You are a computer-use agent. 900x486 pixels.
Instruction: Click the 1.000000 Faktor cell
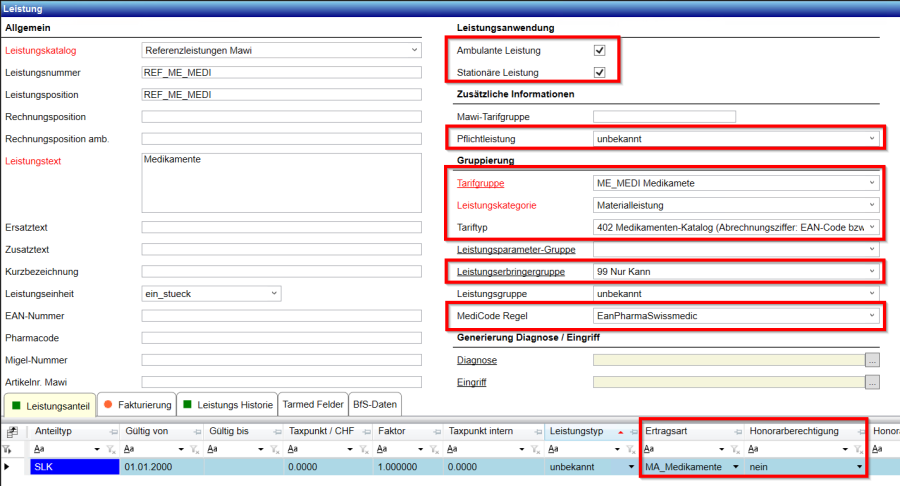coord(408,467)
